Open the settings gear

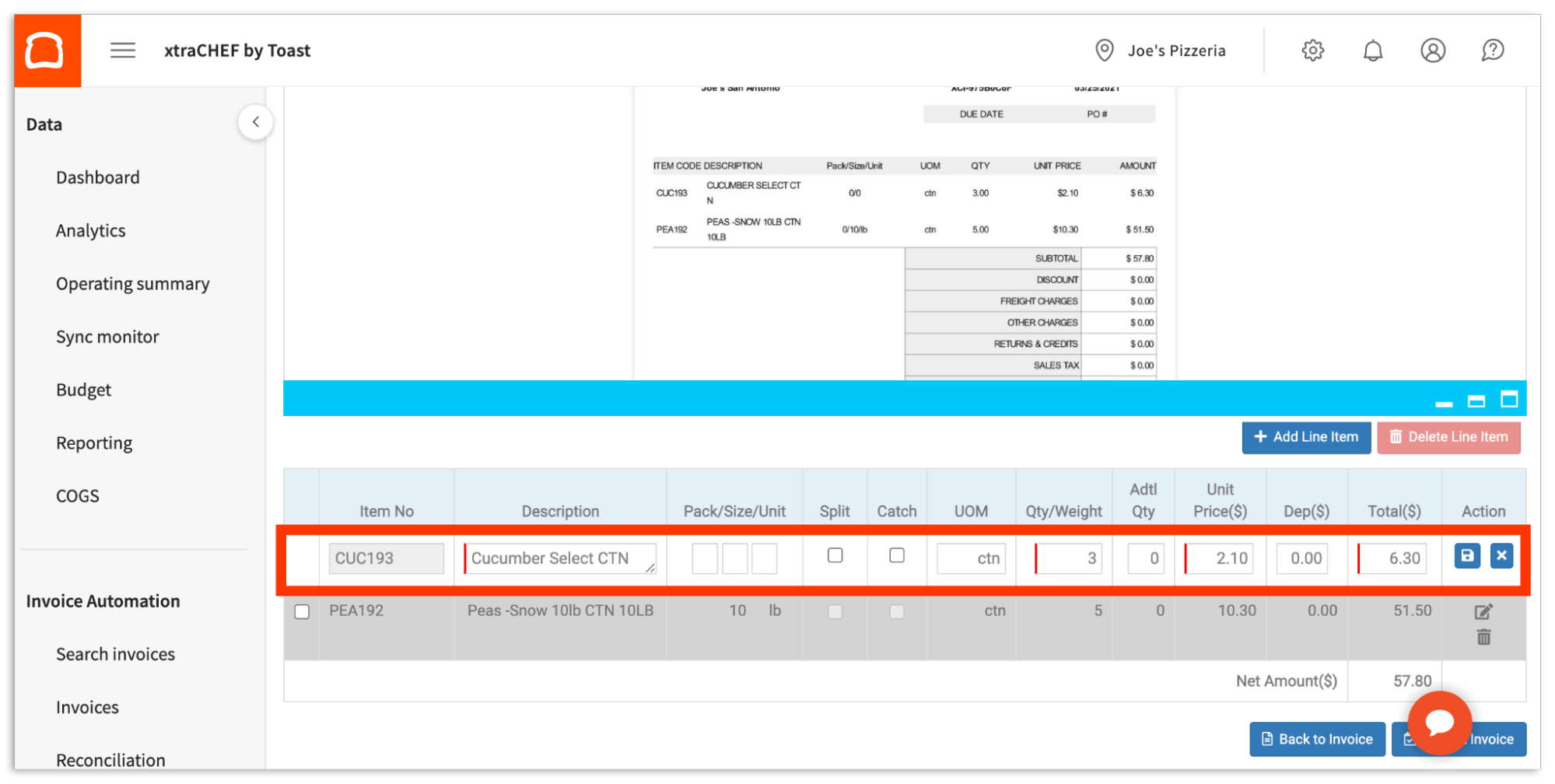pyautogui.click(x=1312, y=50)
